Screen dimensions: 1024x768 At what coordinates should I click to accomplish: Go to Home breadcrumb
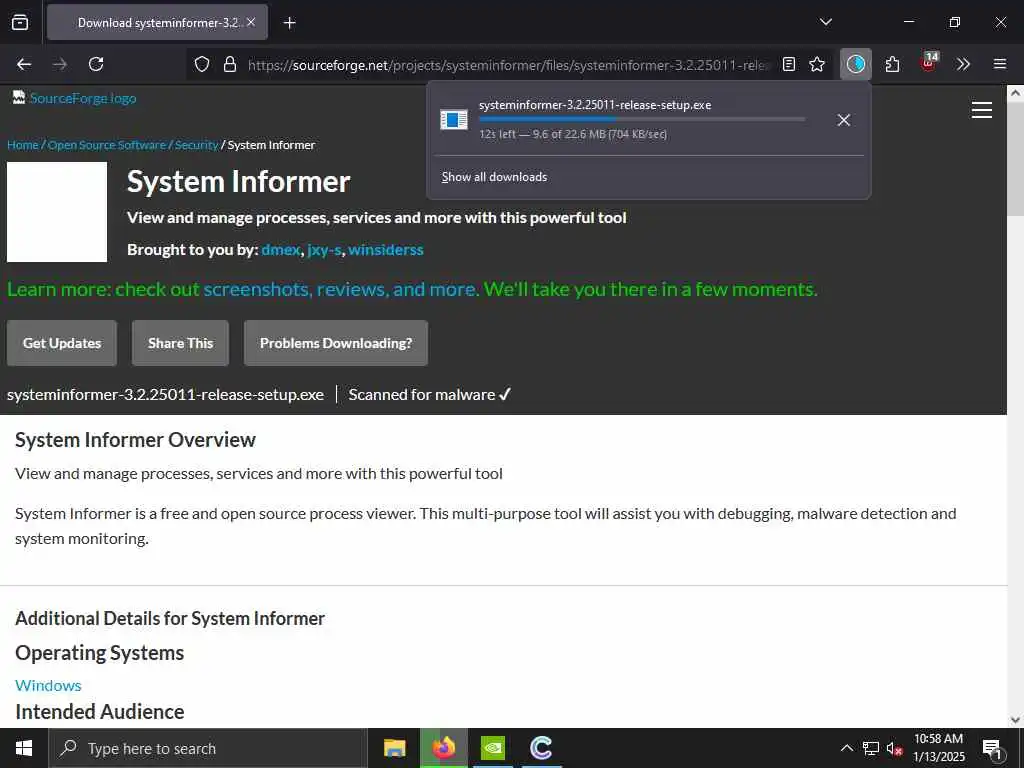point(23,145)
